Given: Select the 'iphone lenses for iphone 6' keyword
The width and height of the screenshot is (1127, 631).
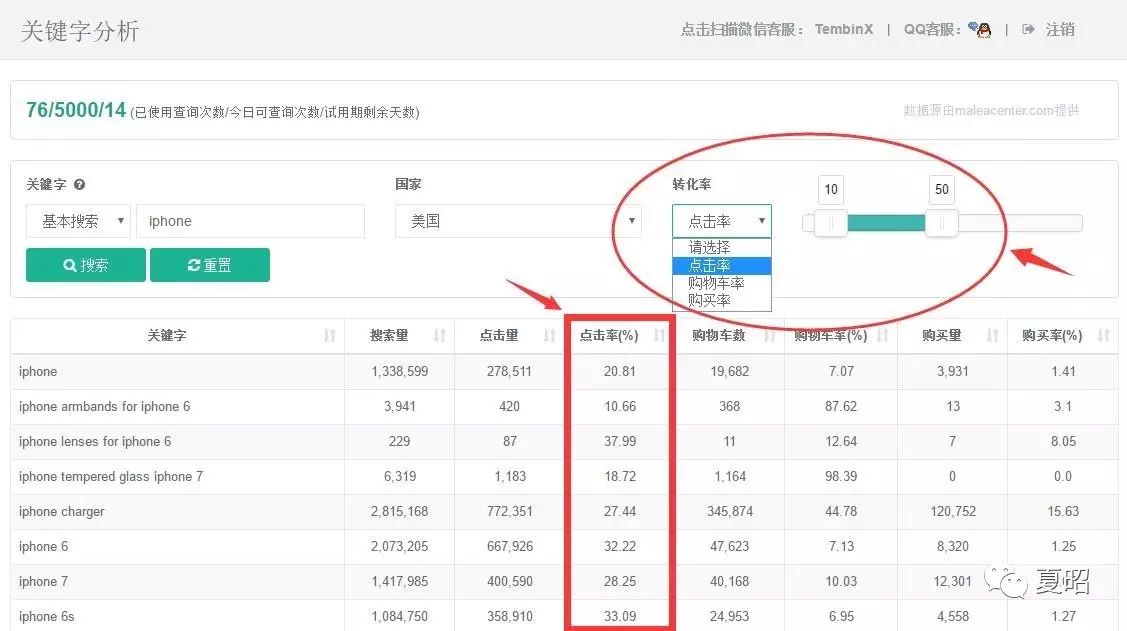Looking at the screenshot, I should coord(95,442).
